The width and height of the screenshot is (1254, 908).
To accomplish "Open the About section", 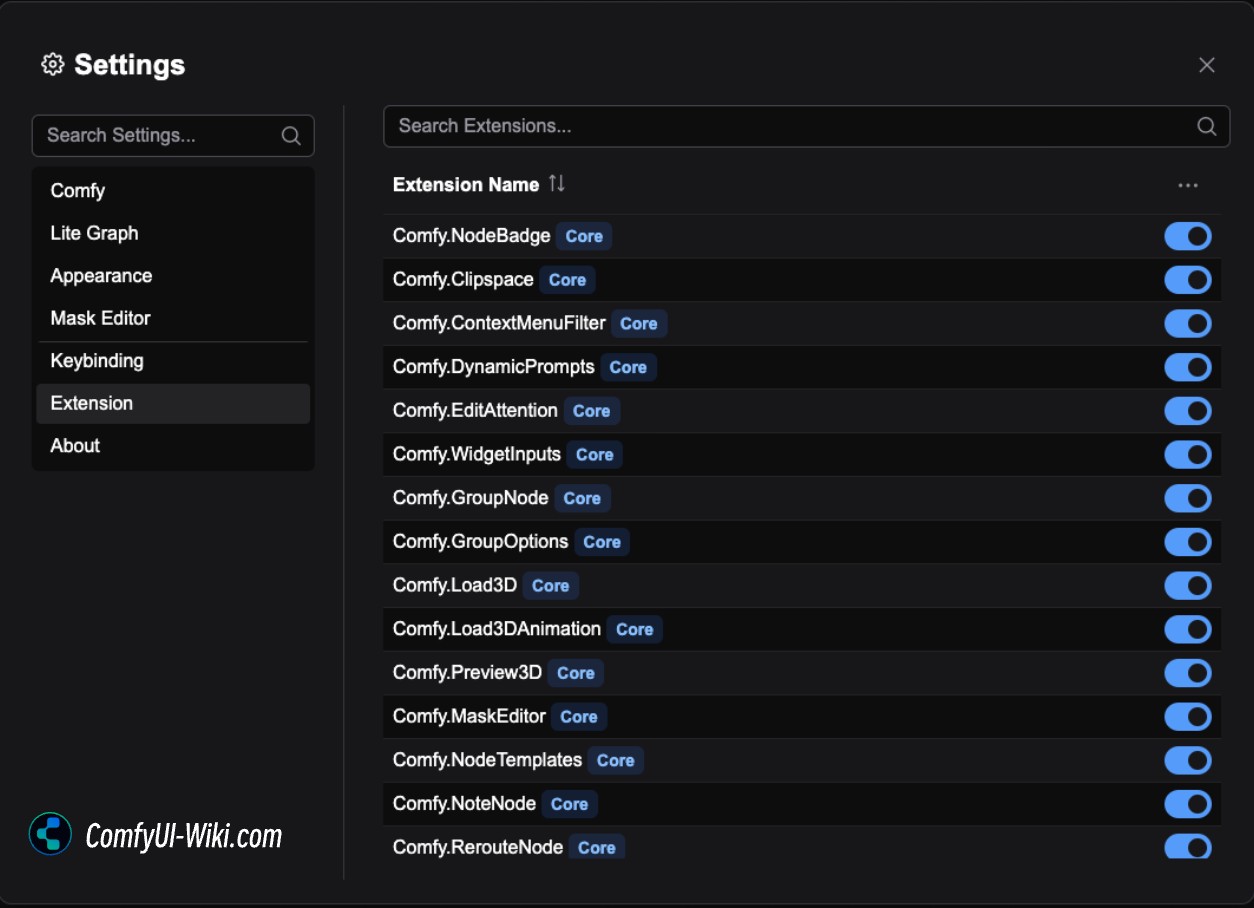I will tap(173, 446).
